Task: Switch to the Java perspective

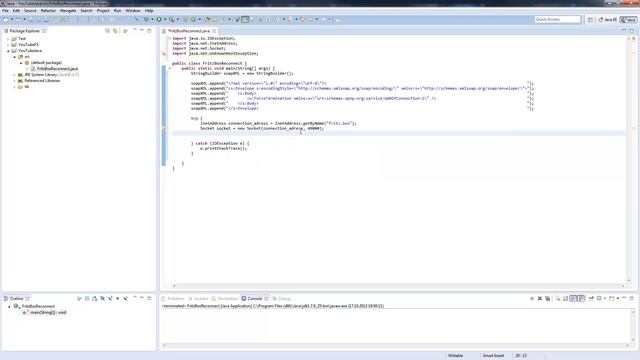Action: (629, 20)
